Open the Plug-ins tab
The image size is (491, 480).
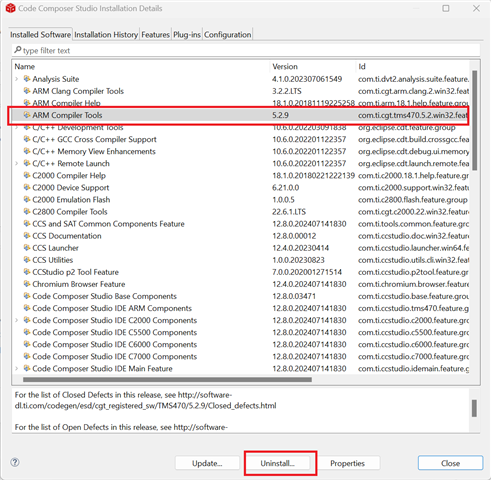[x=187, y=34]
